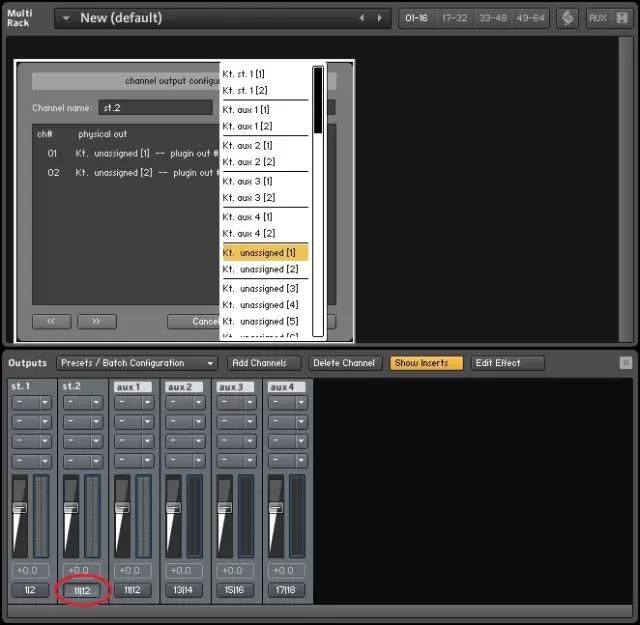The image size is (640, 625).
Task: Toggle the AUX button in the Multi Rack header
Action: pyautogui.click(x=597, y=18)
